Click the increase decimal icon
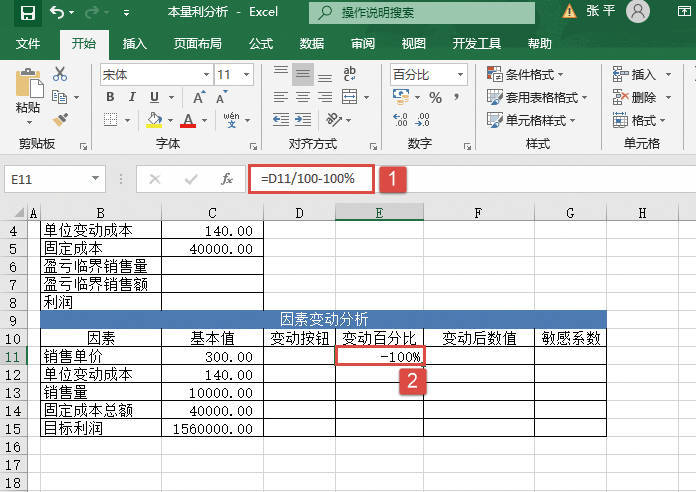This screenshot has height=492, width=696. (400, 119)
